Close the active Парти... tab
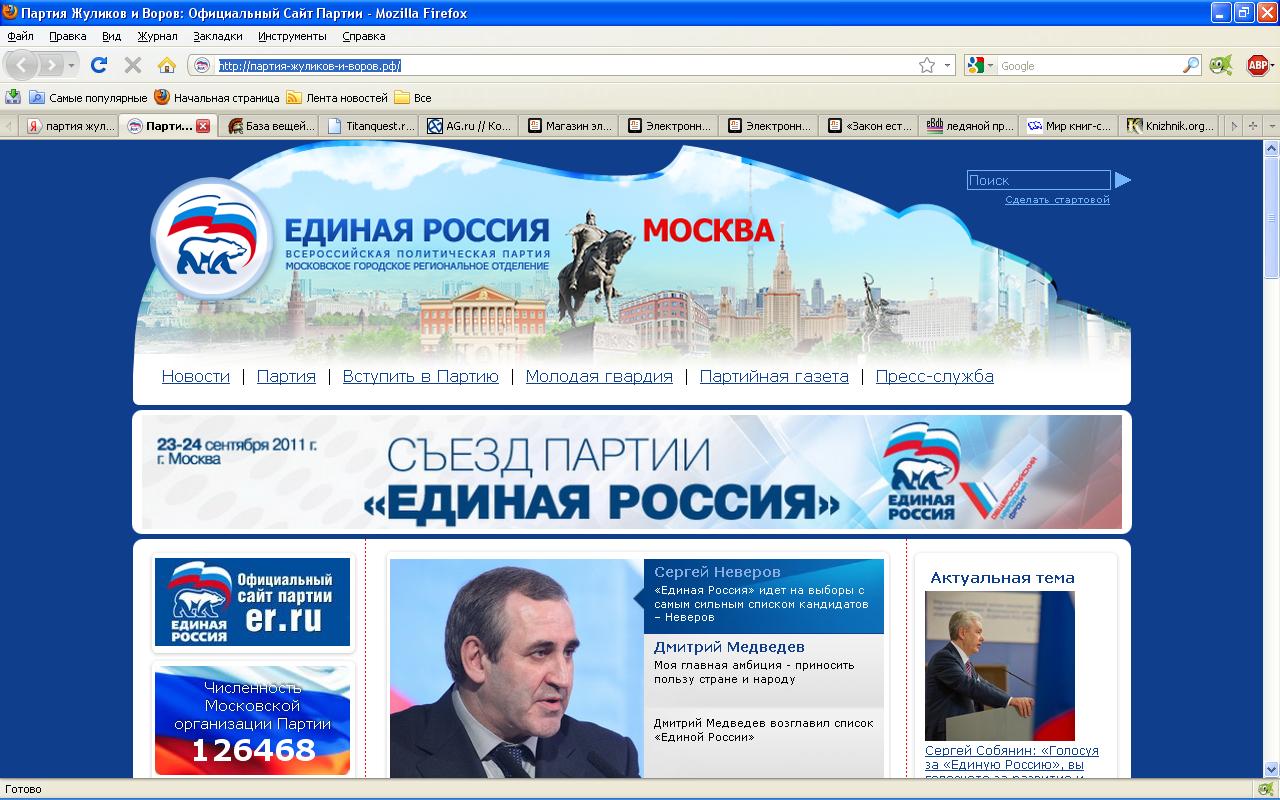1280x800 pixels. (x=203, y=126)
